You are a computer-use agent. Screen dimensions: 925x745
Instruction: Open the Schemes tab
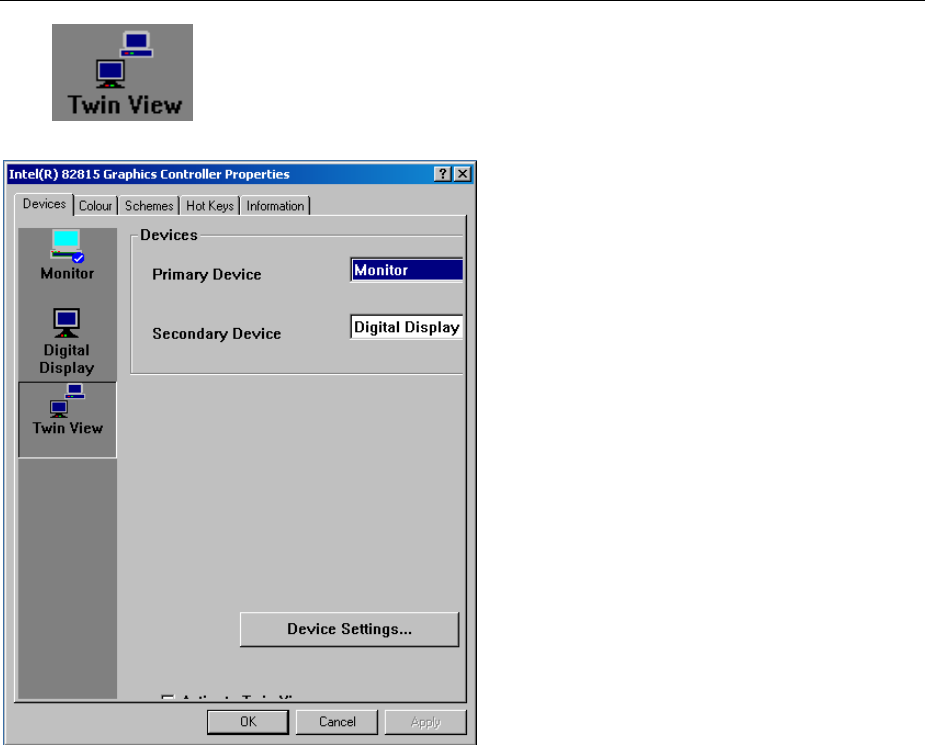[149, 206]
